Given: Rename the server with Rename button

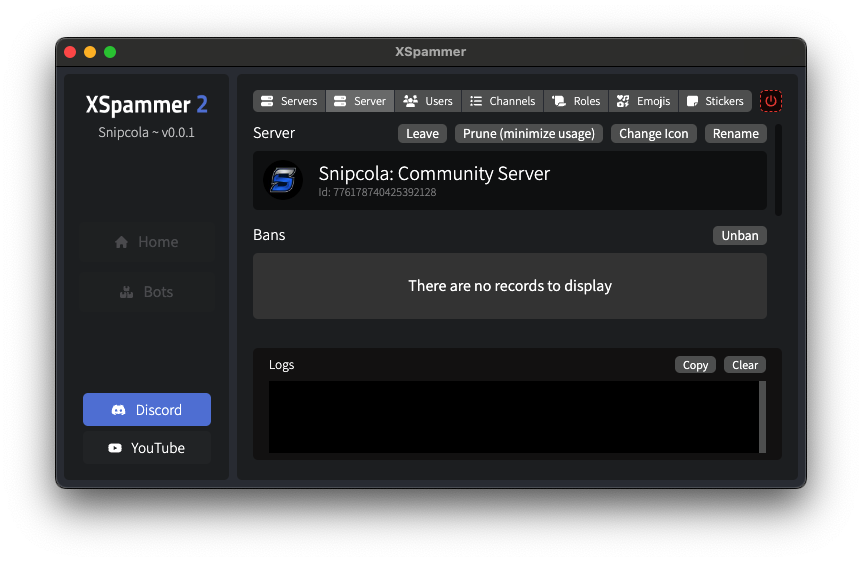Looking at the screenshot, I should coord(736,134).
